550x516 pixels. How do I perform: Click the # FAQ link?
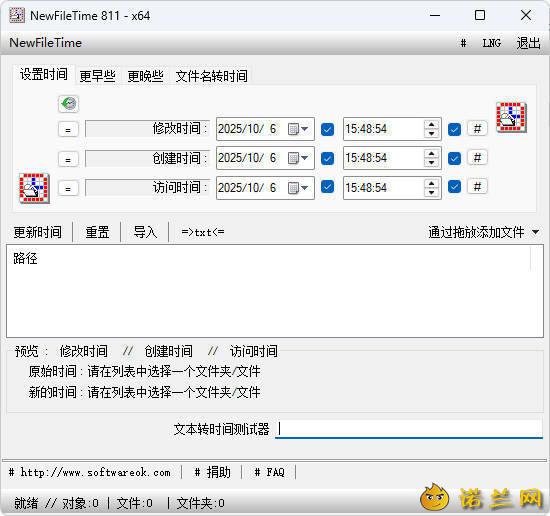(x=269, y=472)
